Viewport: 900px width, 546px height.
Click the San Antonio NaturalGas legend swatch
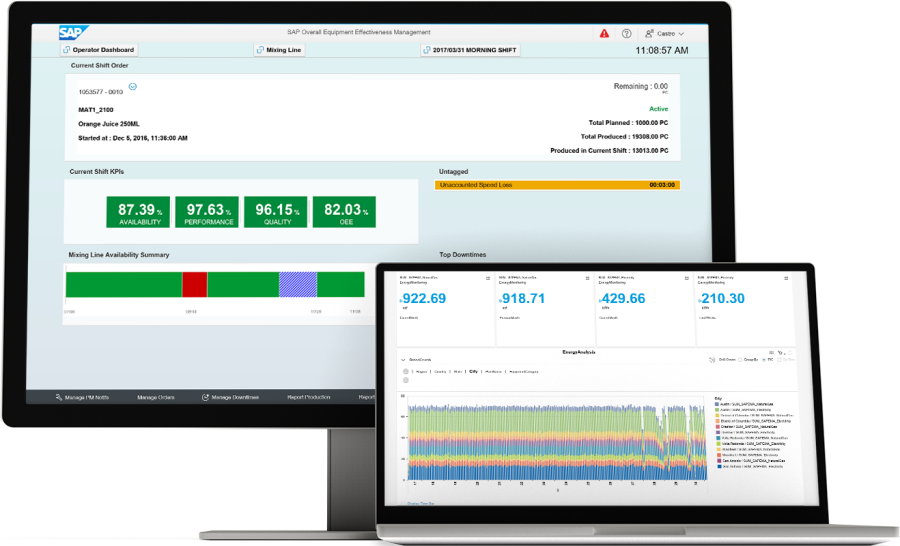[719, 460]
